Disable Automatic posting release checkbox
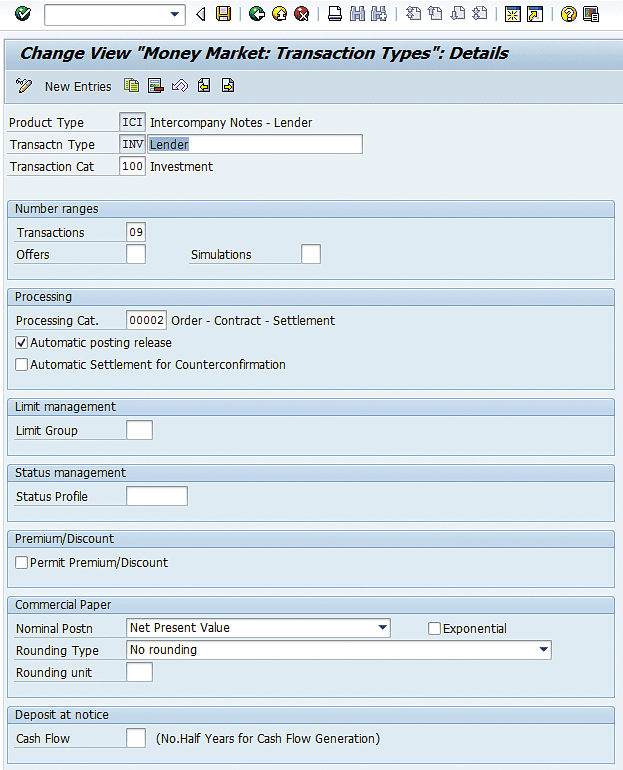The image size is (623, 770). 22,343
